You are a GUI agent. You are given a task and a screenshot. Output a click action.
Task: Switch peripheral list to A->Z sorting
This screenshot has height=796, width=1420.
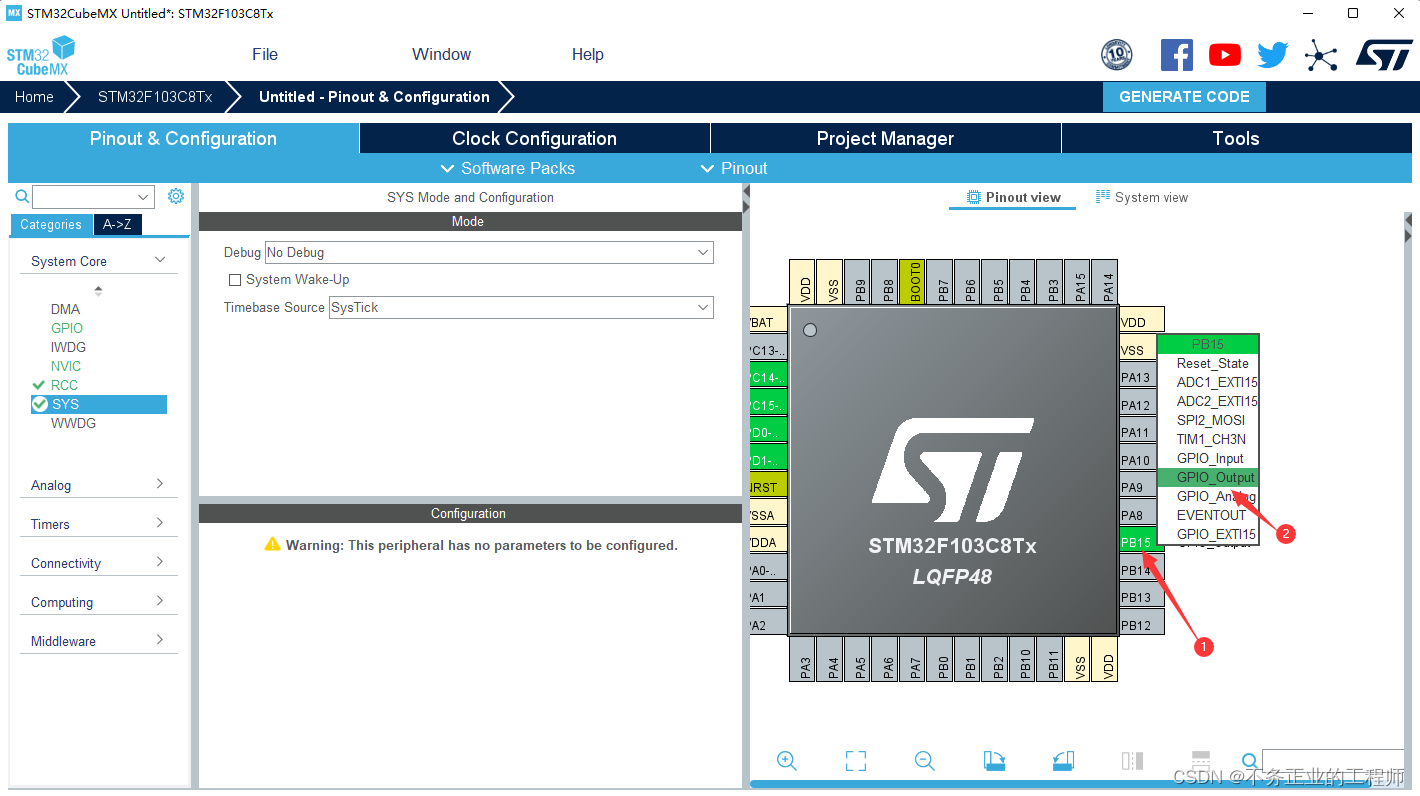[x=117, y=225]
